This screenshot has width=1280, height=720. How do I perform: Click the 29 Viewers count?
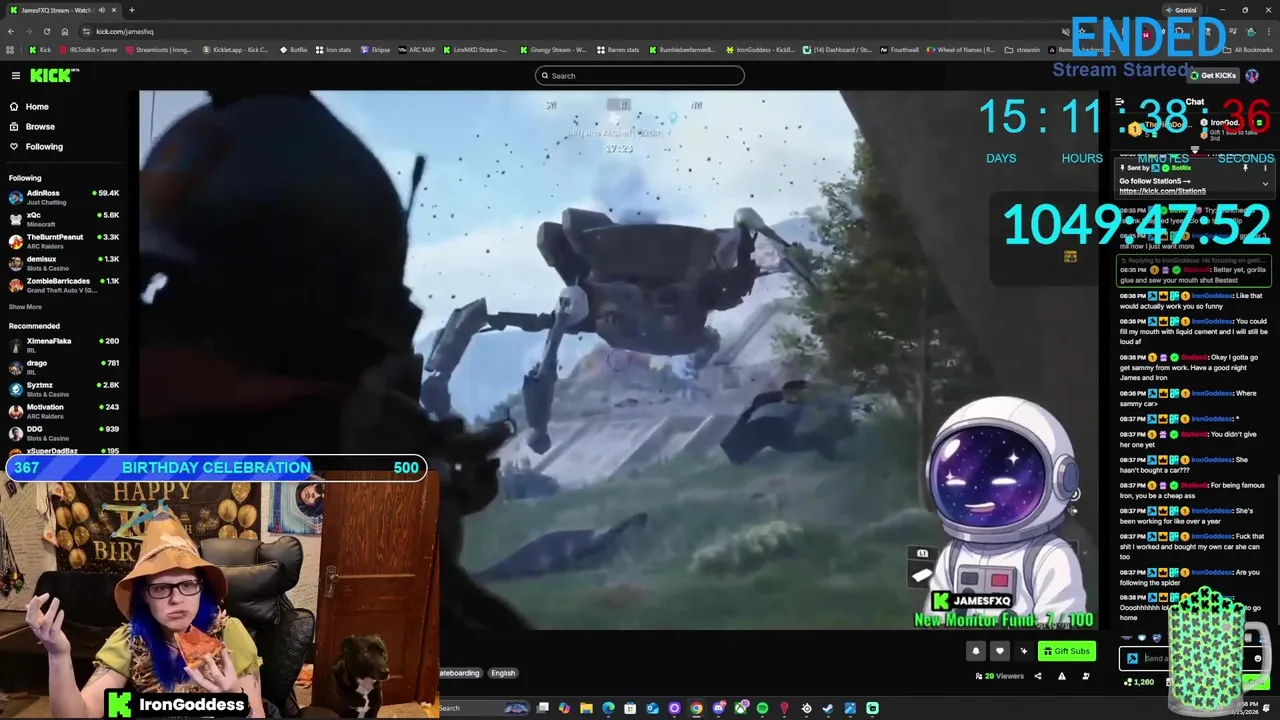1000,676
